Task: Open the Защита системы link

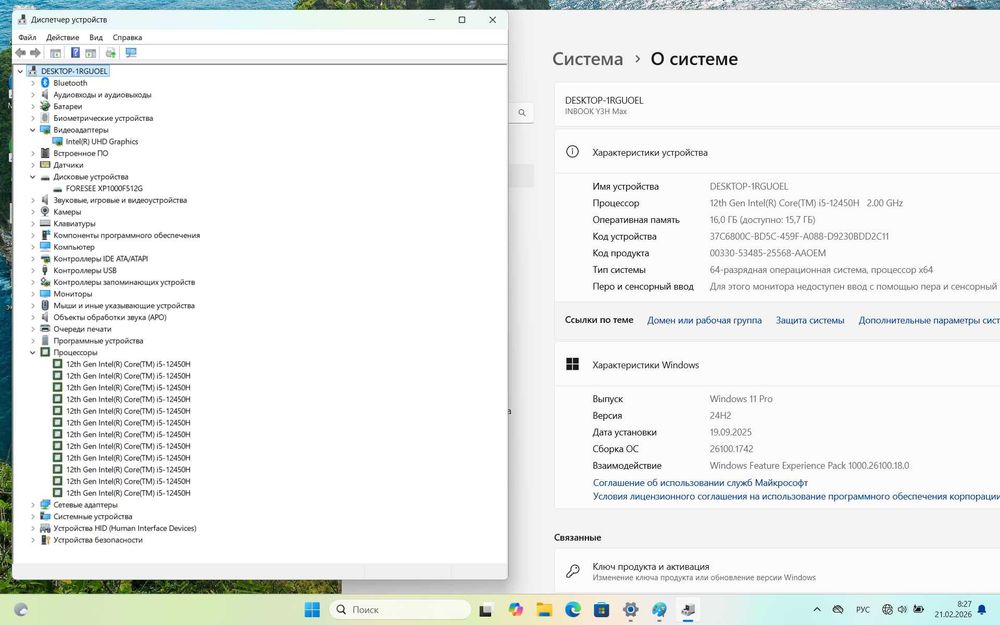Action: point(810,320)
